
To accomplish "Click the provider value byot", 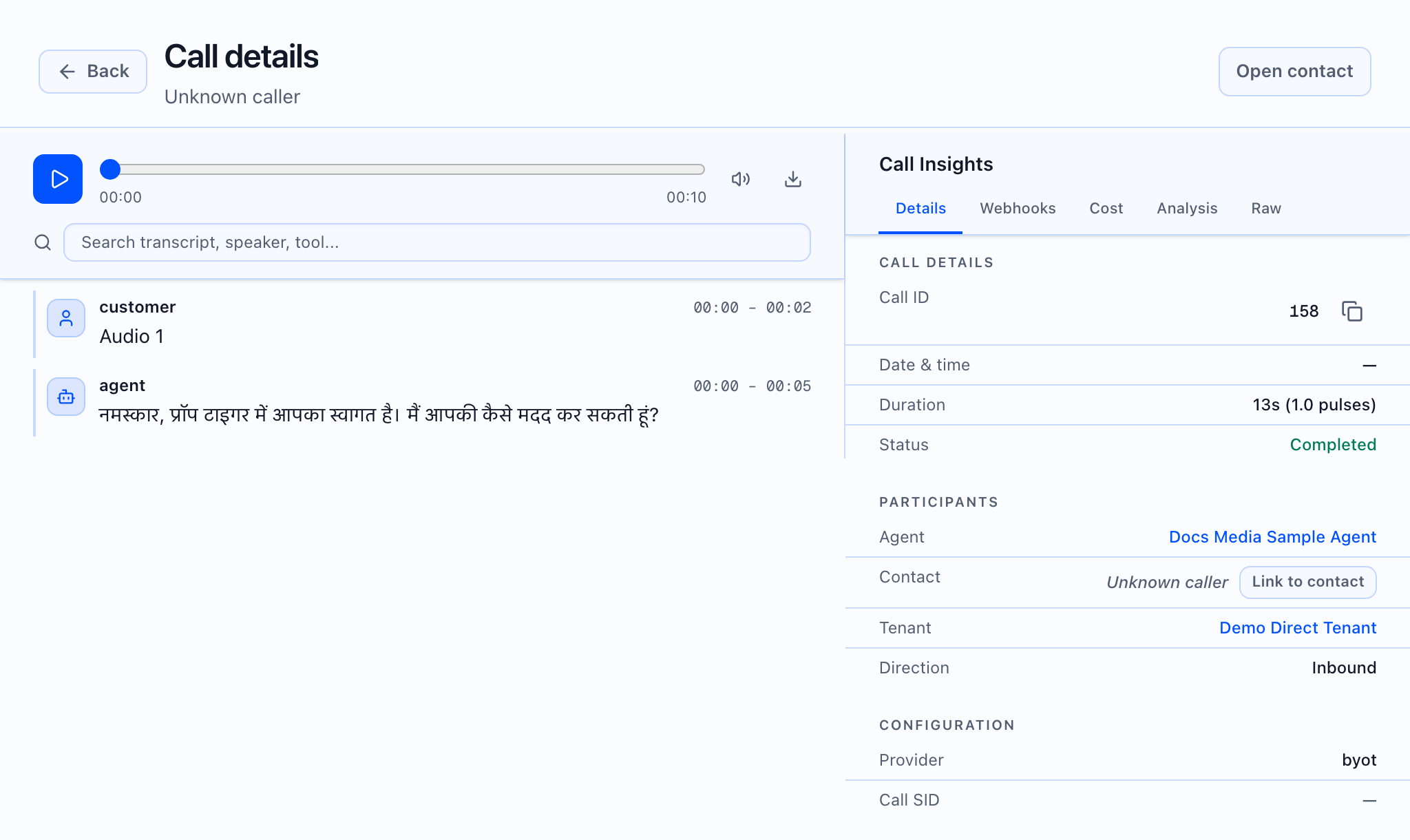I will [1359, 760].
